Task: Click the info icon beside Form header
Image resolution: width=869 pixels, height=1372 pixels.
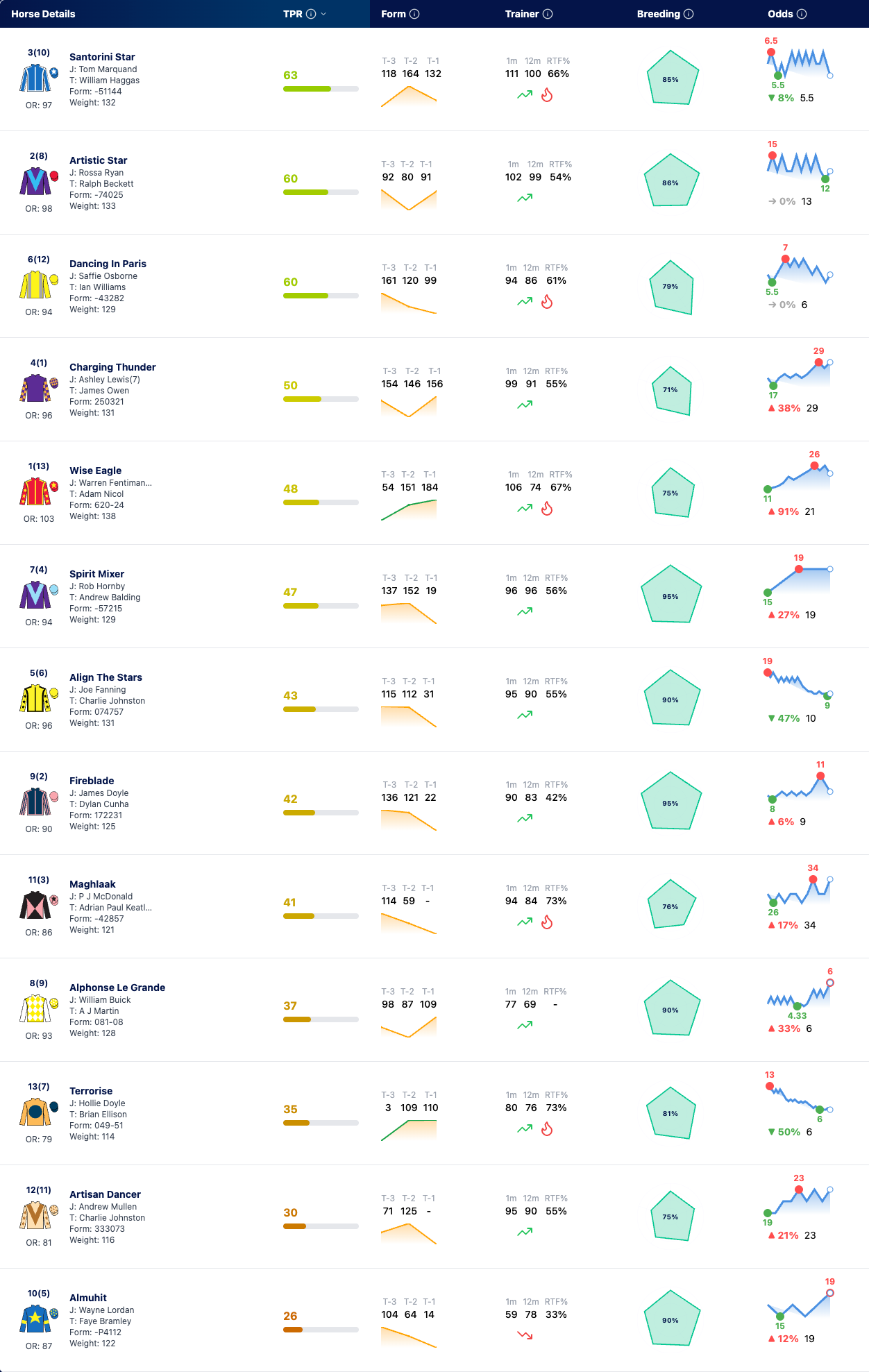Action: click(414, 14)
